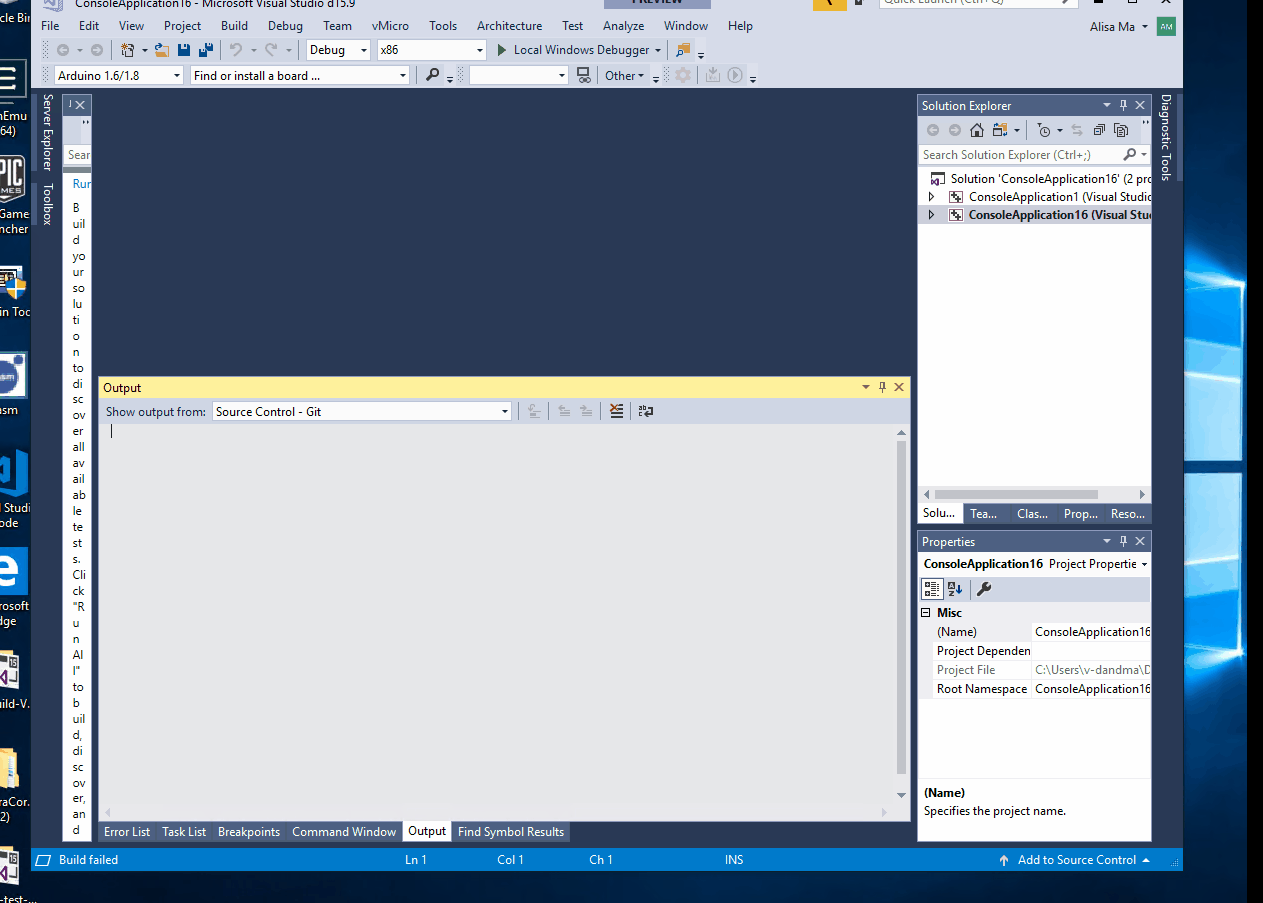Click the Alisa Ma account name
1263x903 pixels.
coord(1113,27)
